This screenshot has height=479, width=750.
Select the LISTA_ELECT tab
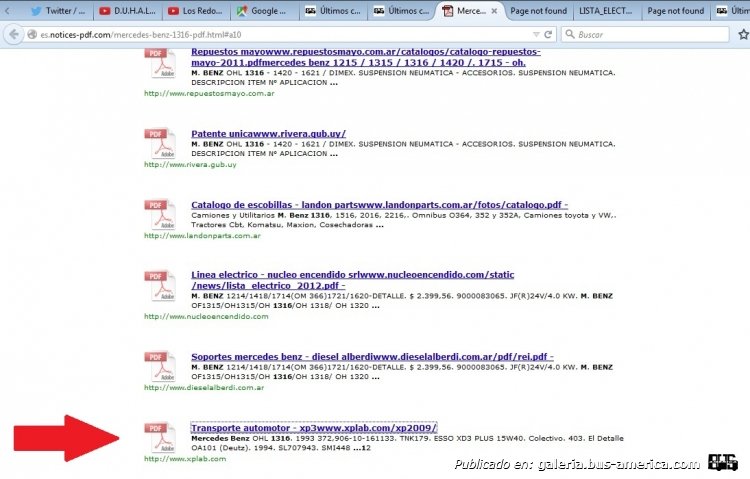click(x=606, y=11)
